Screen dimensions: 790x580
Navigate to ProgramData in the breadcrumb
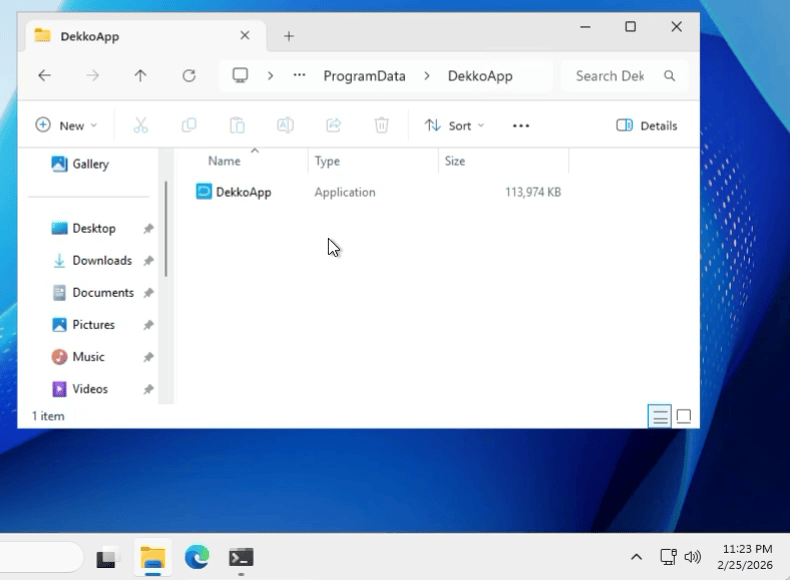click(364, 76)
